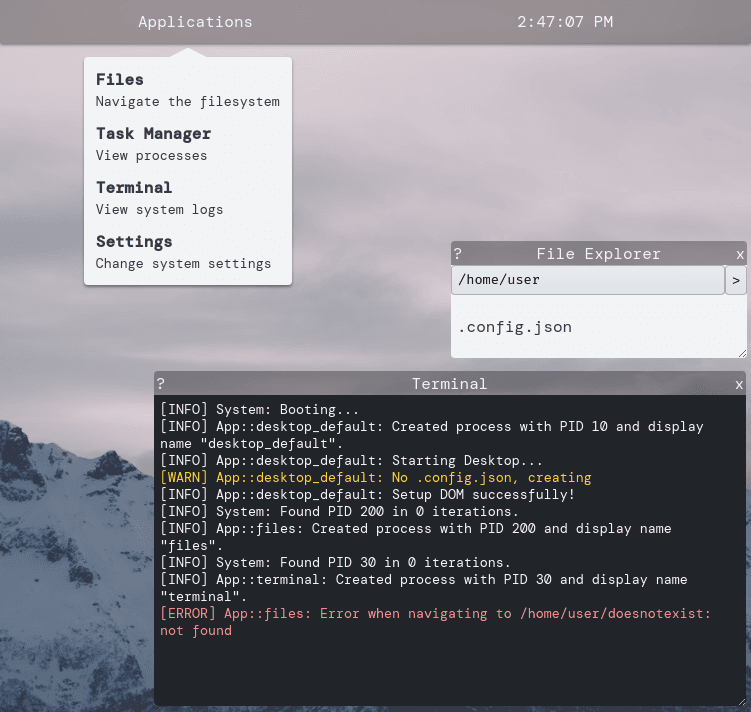
Task: Select the .config.json file
Action: point(515,327)
